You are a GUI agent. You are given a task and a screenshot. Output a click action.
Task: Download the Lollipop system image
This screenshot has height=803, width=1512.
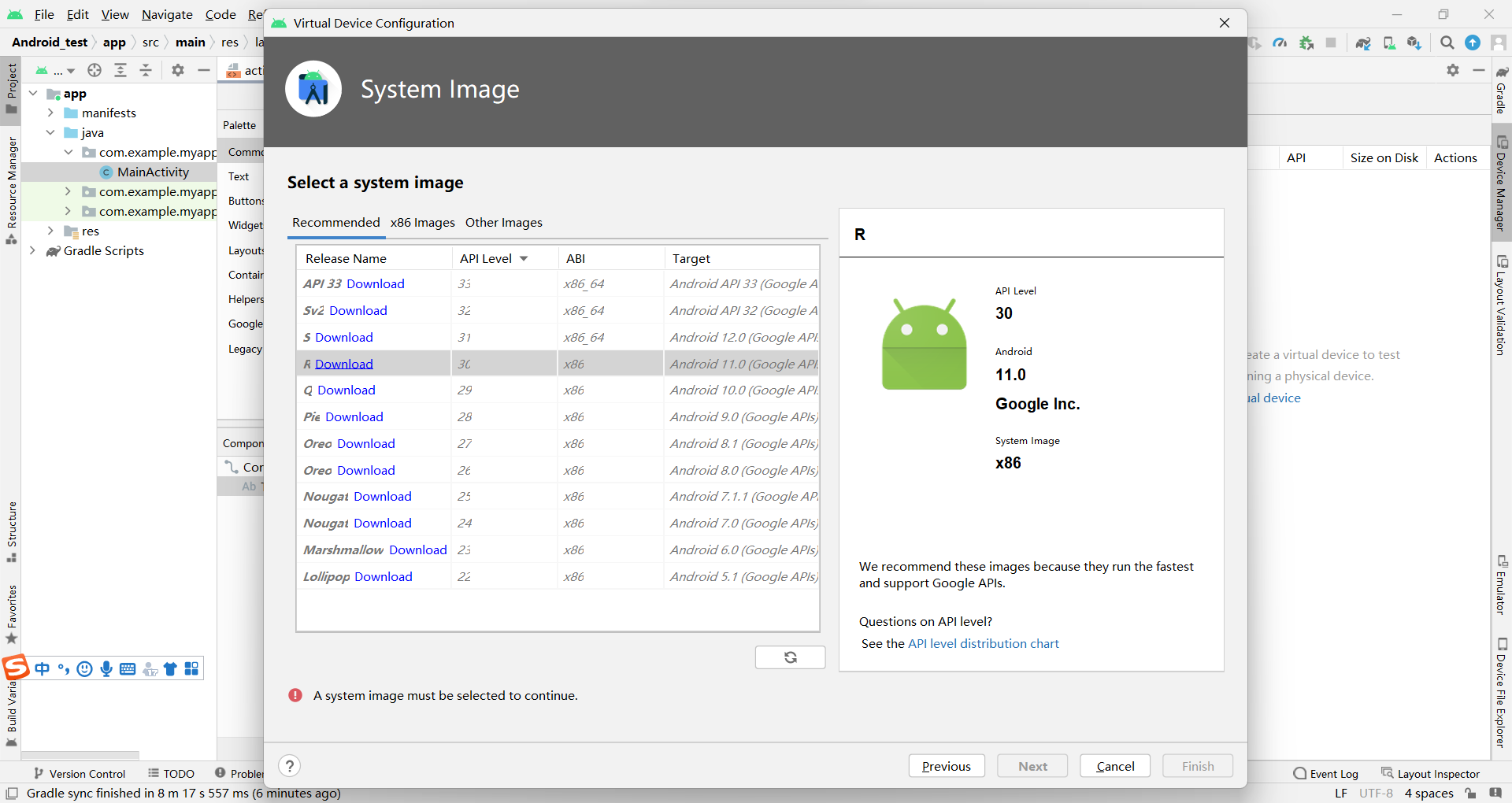tap(384, 576)
